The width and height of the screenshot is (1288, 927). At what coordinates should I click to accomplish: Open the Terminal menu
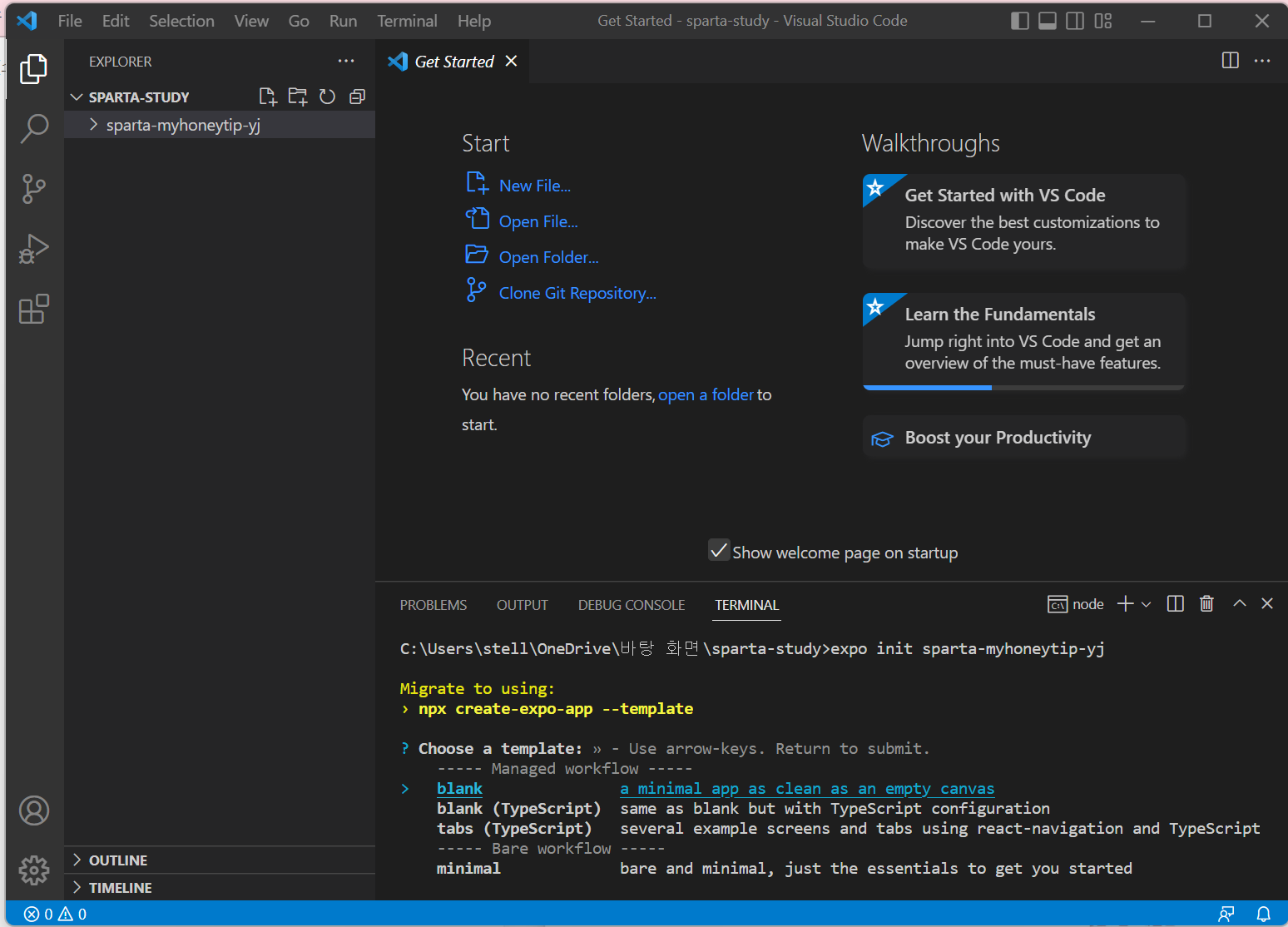(407, 21)
